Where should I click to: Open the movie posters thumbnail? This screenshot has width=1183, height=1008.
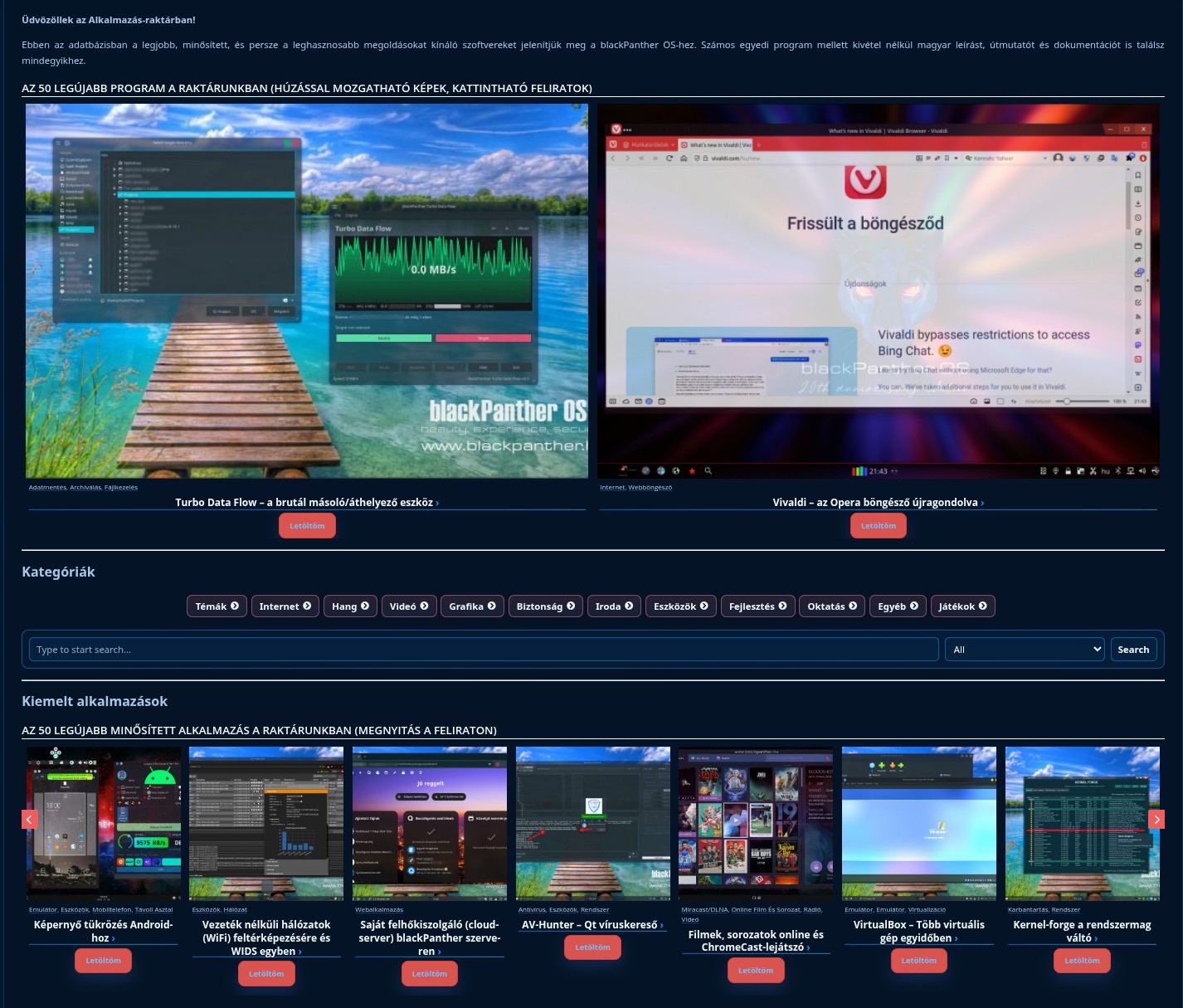coord(756,823)
